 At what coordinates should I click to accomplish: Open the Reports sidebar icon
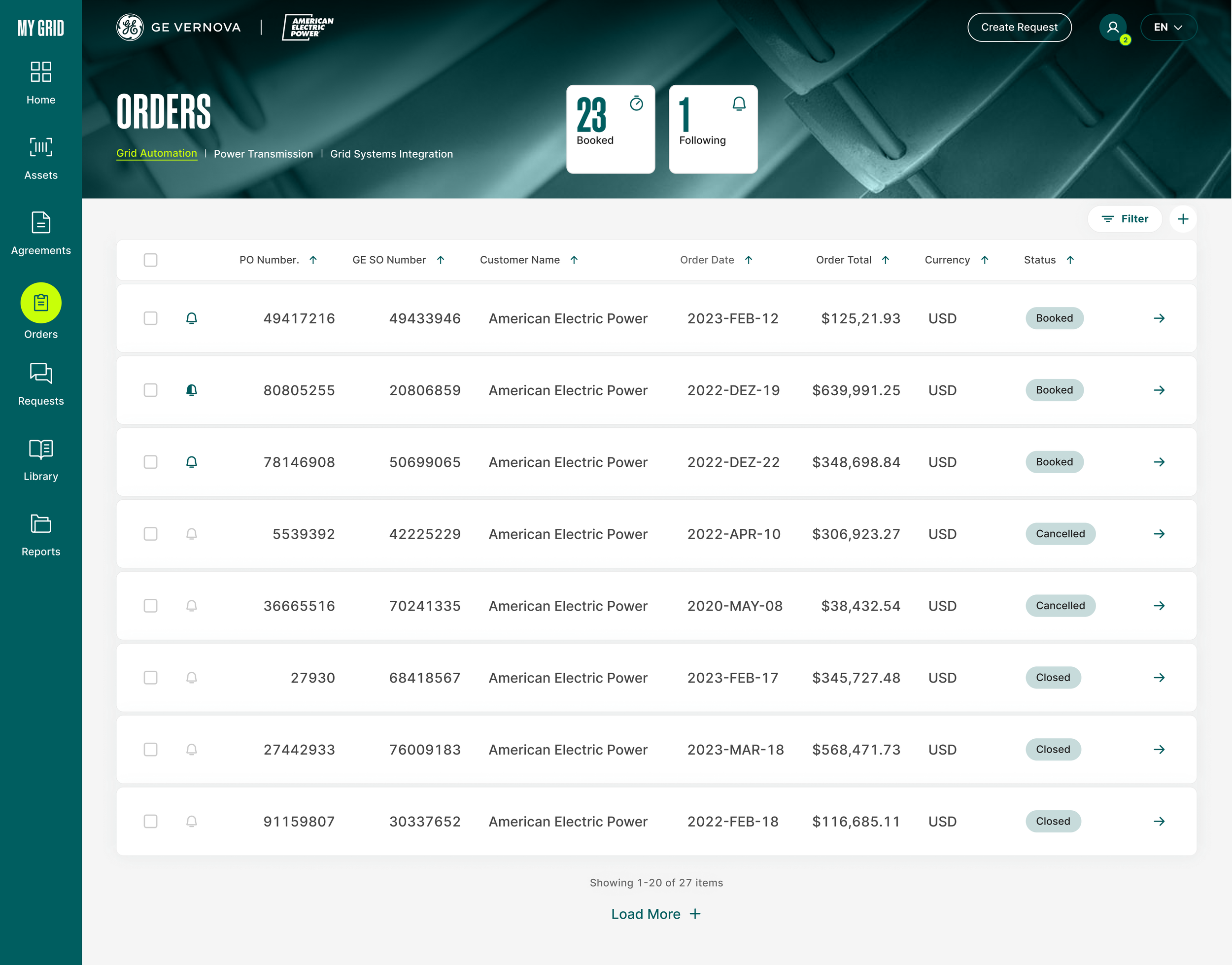(40, 525)
